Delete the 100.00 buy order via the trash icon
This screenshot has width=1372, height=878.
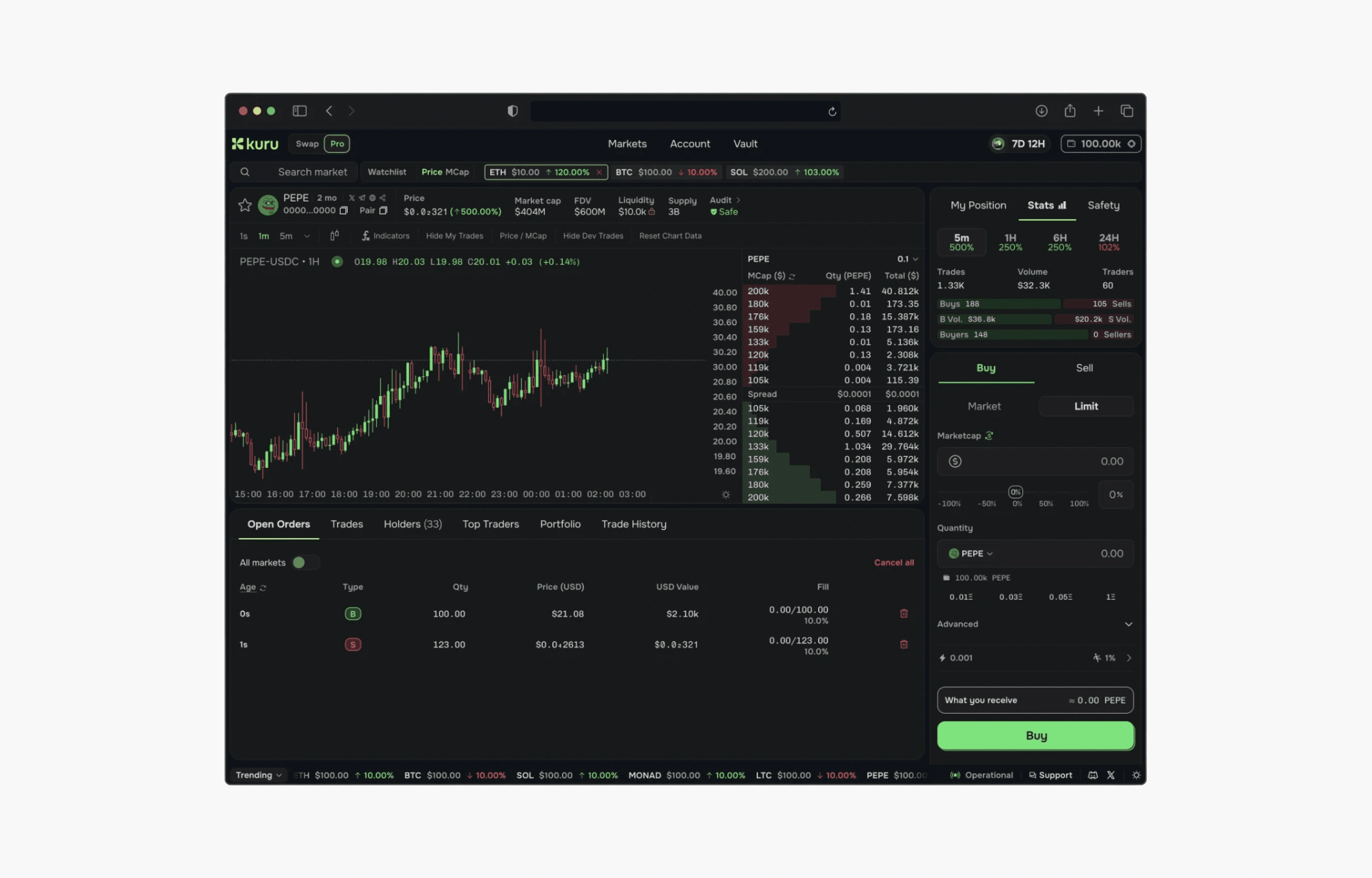(904, 613)
